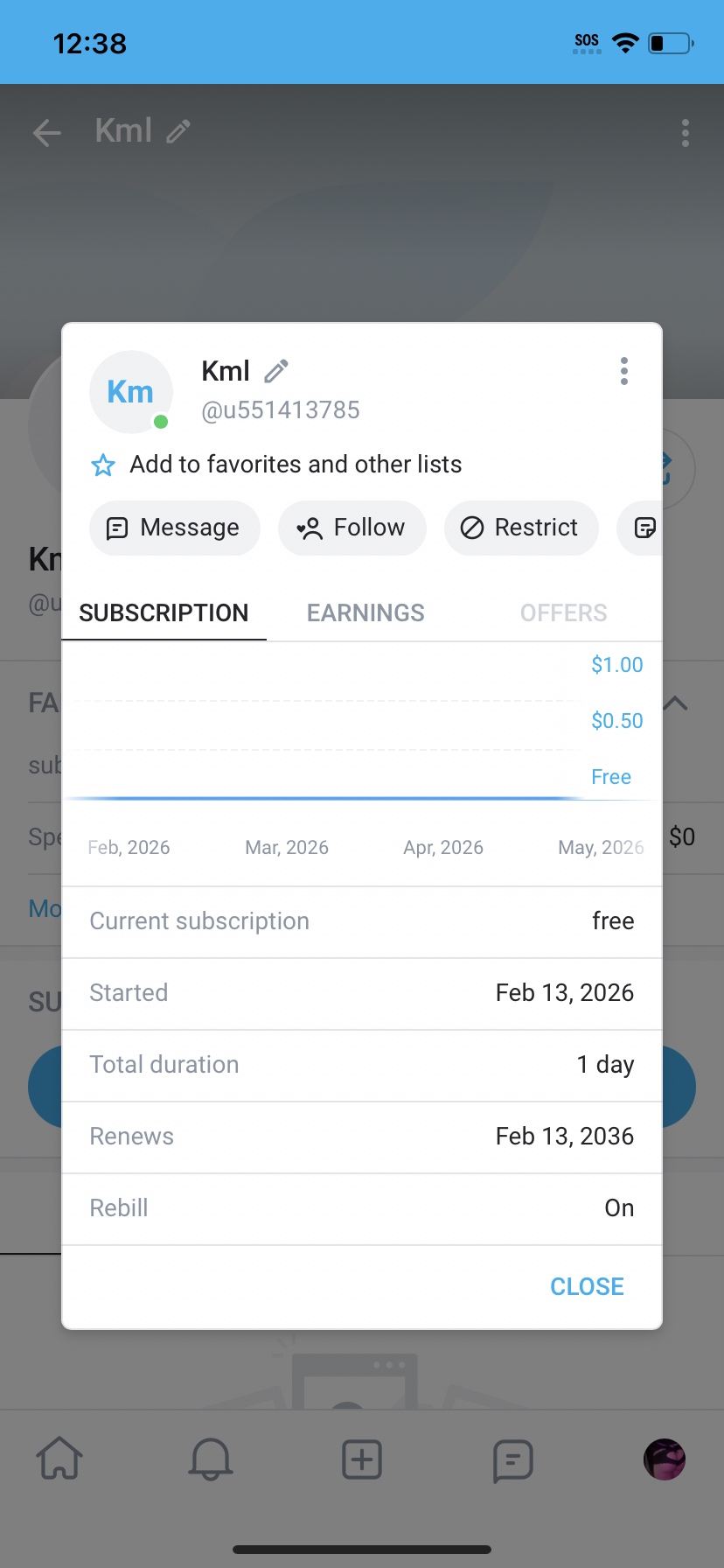Tap the new post plus icon
The width and height of the screenshot is (724, 1568).
(x=362, y=1459)
